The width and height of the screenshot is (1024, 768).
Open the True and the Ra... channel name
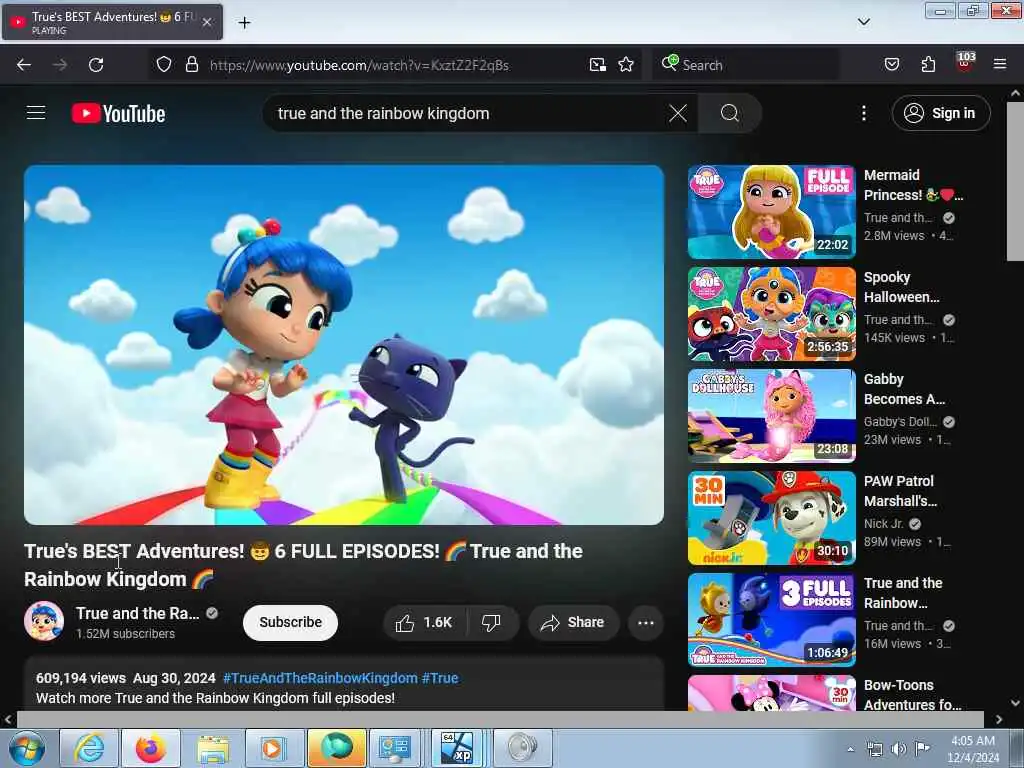[x=137, y=613]
